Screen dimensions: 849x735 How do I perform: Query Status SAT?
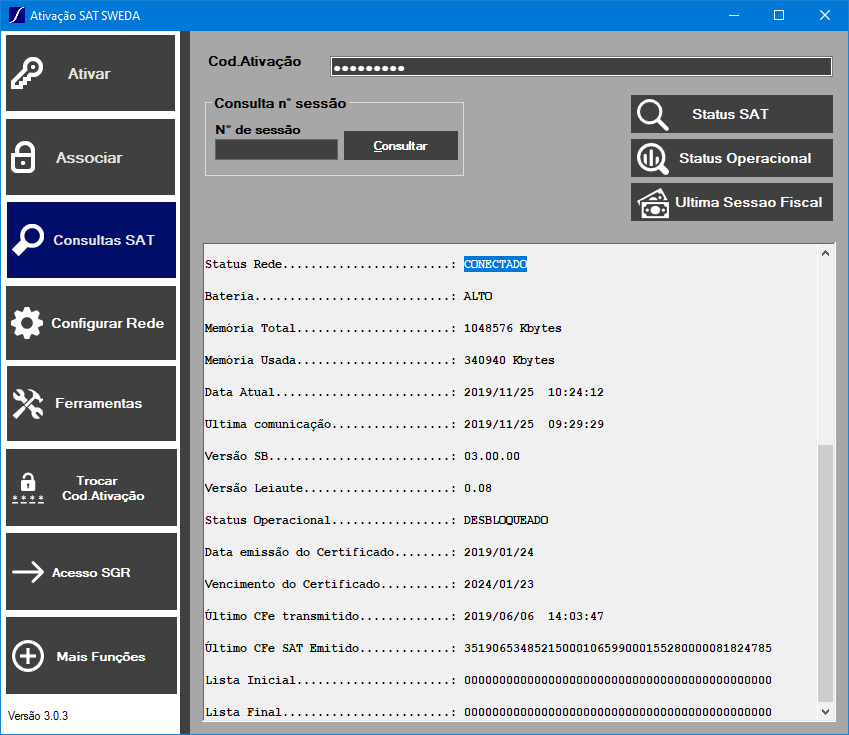point(732,114)
